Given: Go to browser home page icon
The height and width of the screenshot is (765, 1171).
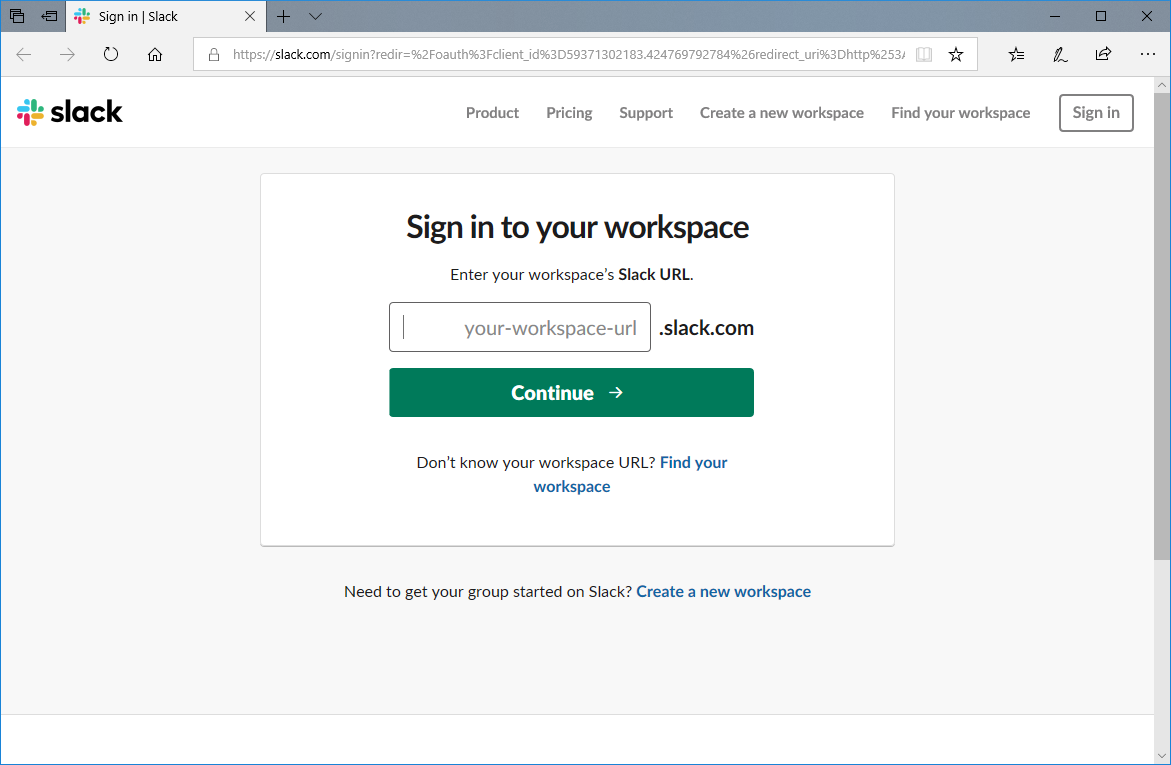Looking at the screenshot, I should (x=155, y=55).
